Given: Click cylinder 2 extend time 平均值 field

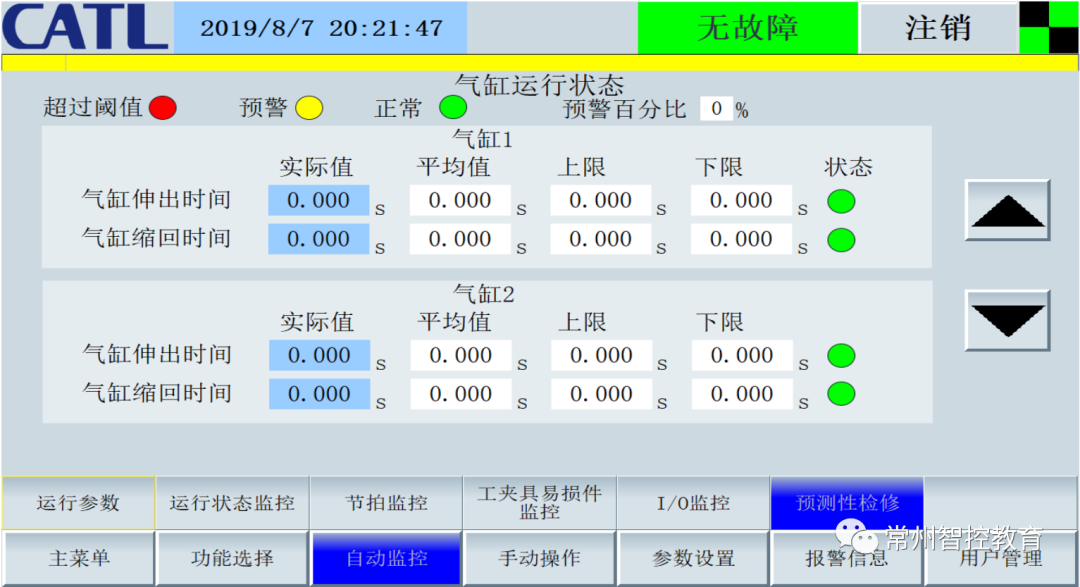Looking at the screenshot, I should 460,356.
